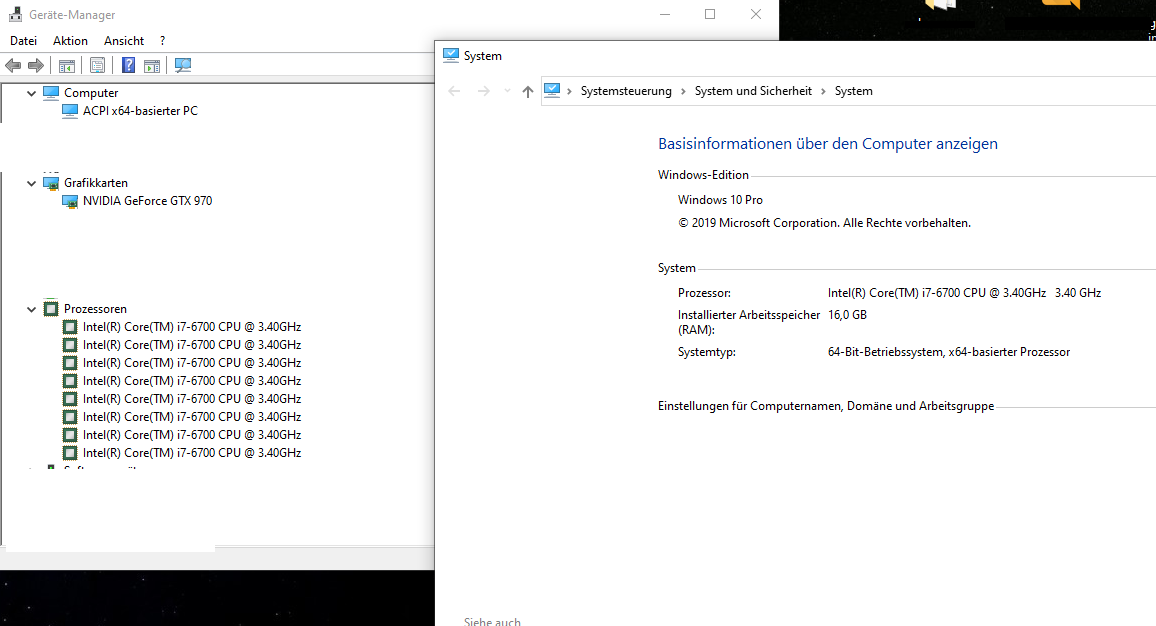The height and width of the screenshot is (626, 1156).
Task: Select the last Intel Core i7-6700 processor entry
Action: point(191,453)
